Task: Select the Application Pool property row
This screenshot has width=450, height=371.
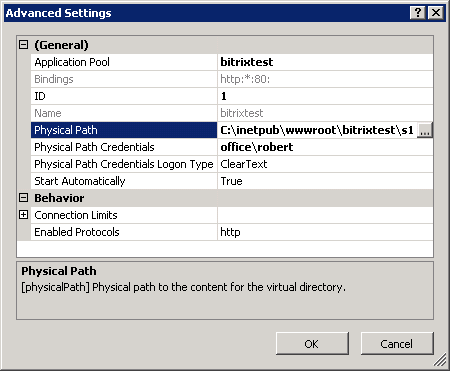Action: coord(232,62)
